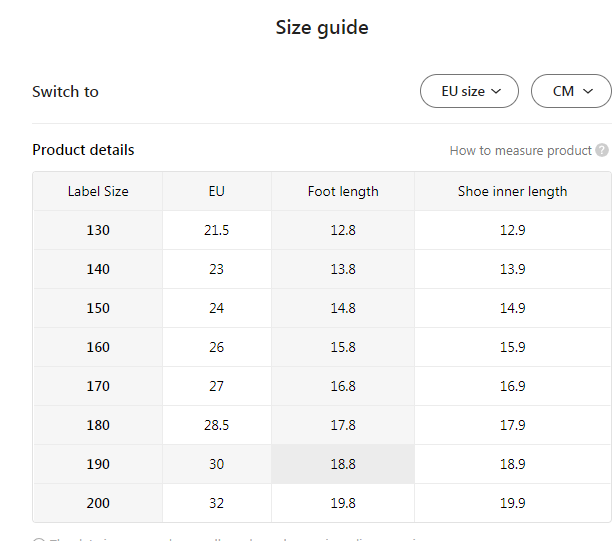The image size is (616, 541).
Task: Click the 19.9 shoe inner length cell
Action: point(512,503)
